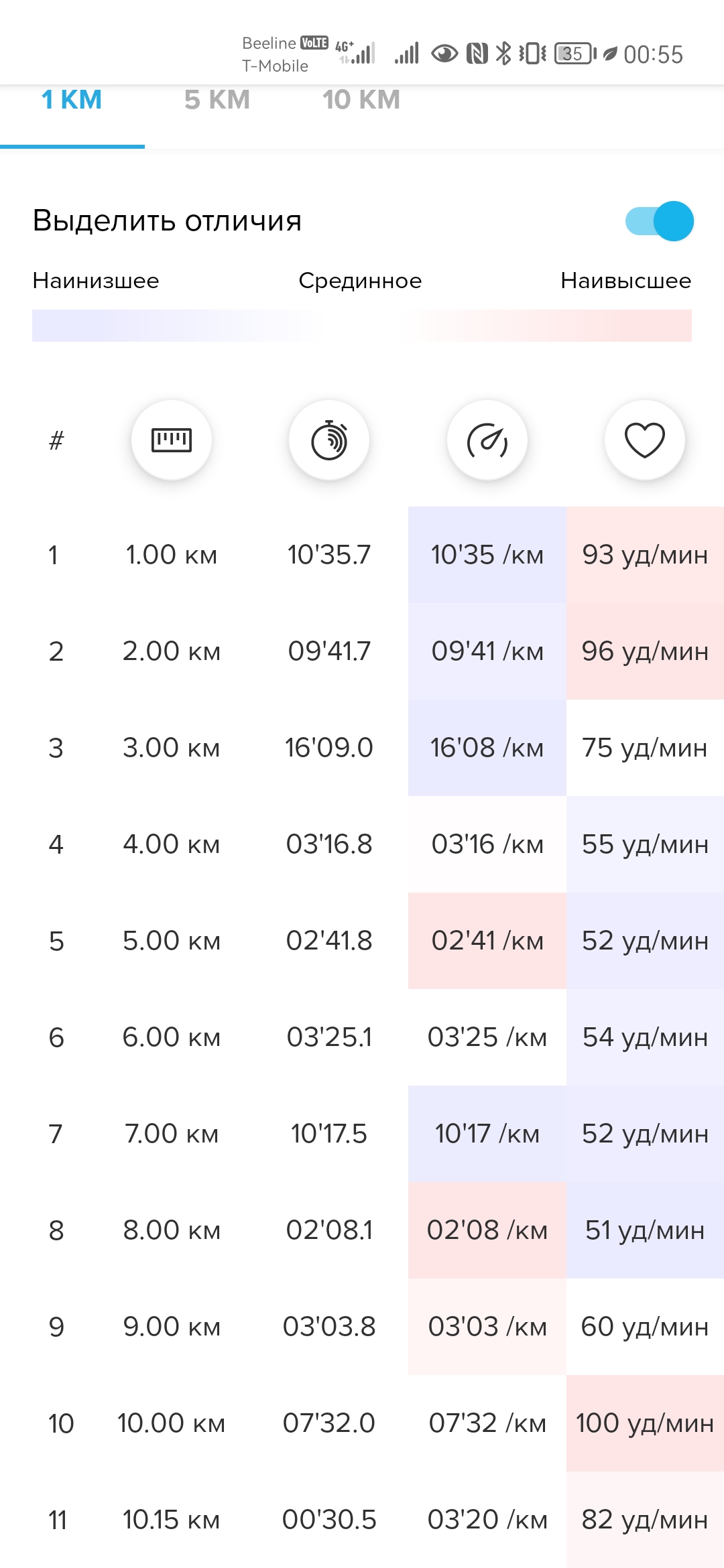Tap the vibration mode status icon
This screenshot has height=1568, width=724.
533,54
